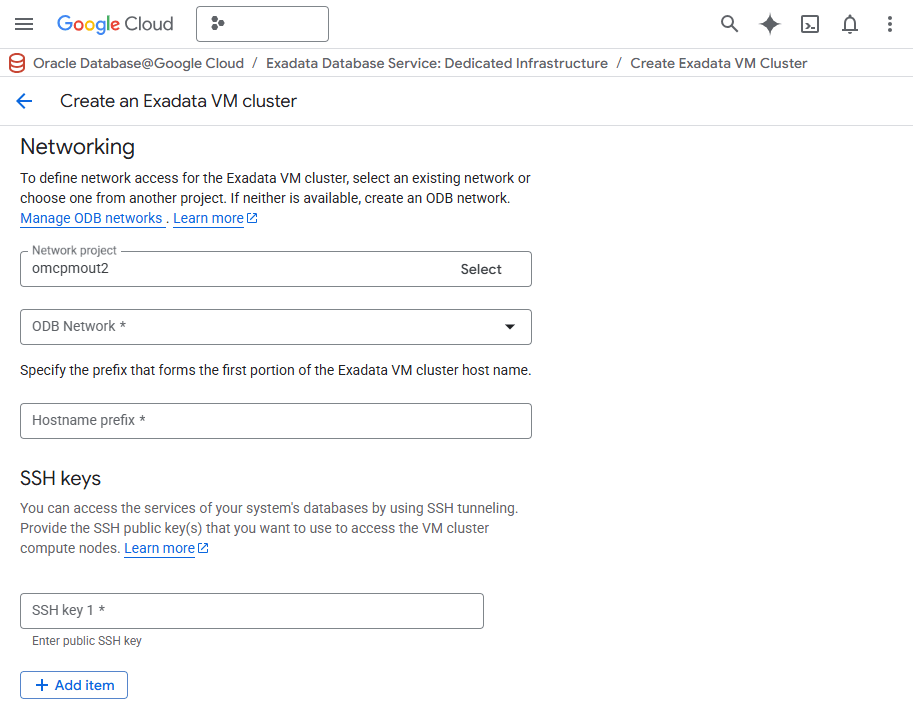The width and height of the screenshot is (913, 727).
Task: View notifications via the bell icon
Action: click(849, 23)
